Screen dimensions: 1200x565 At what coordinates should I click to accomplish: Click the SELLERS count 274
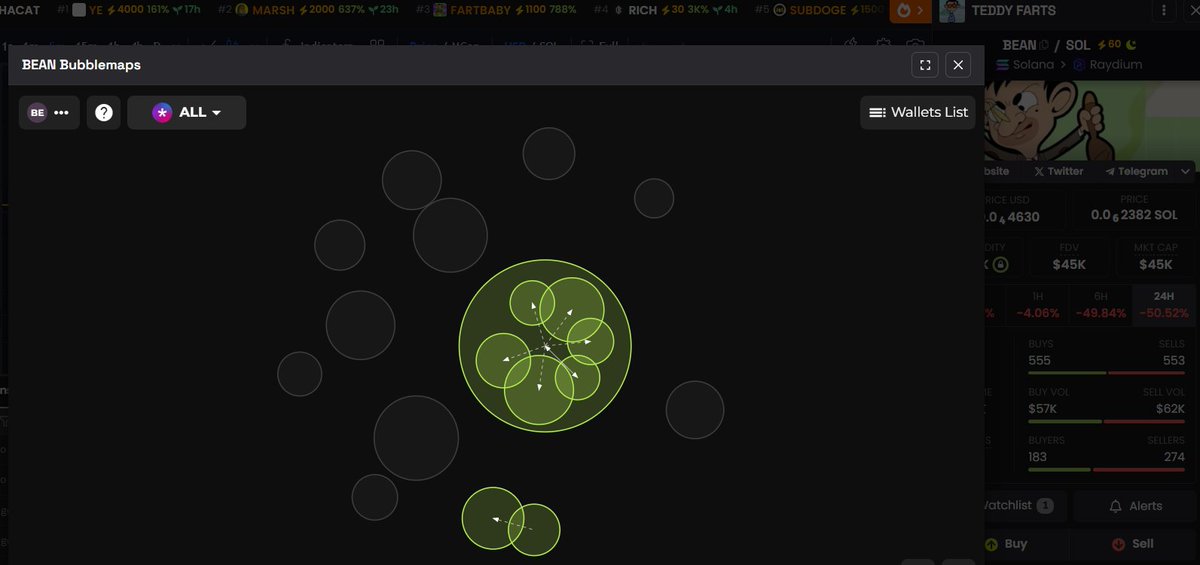(1173, 456)
